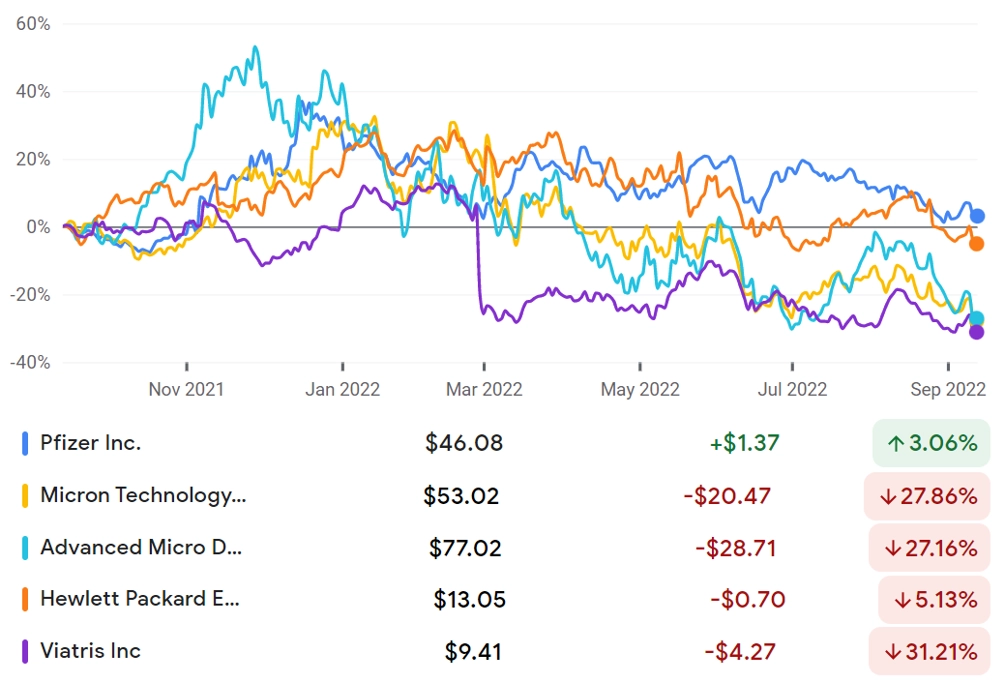Click the blue Pfizer color bar

(25, 443)
